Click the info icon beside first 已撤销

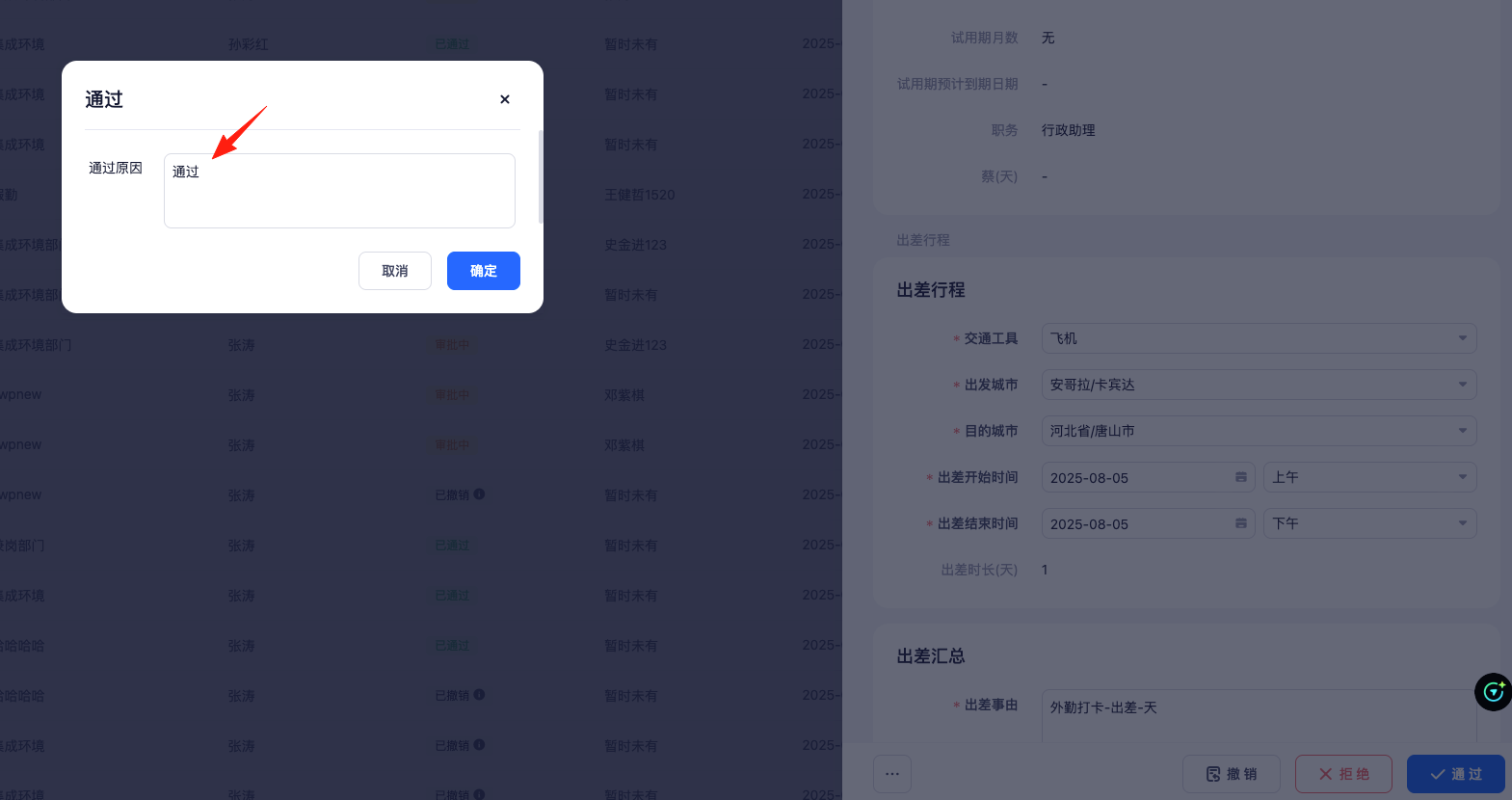pyautogui.click(x=479, y=494)
